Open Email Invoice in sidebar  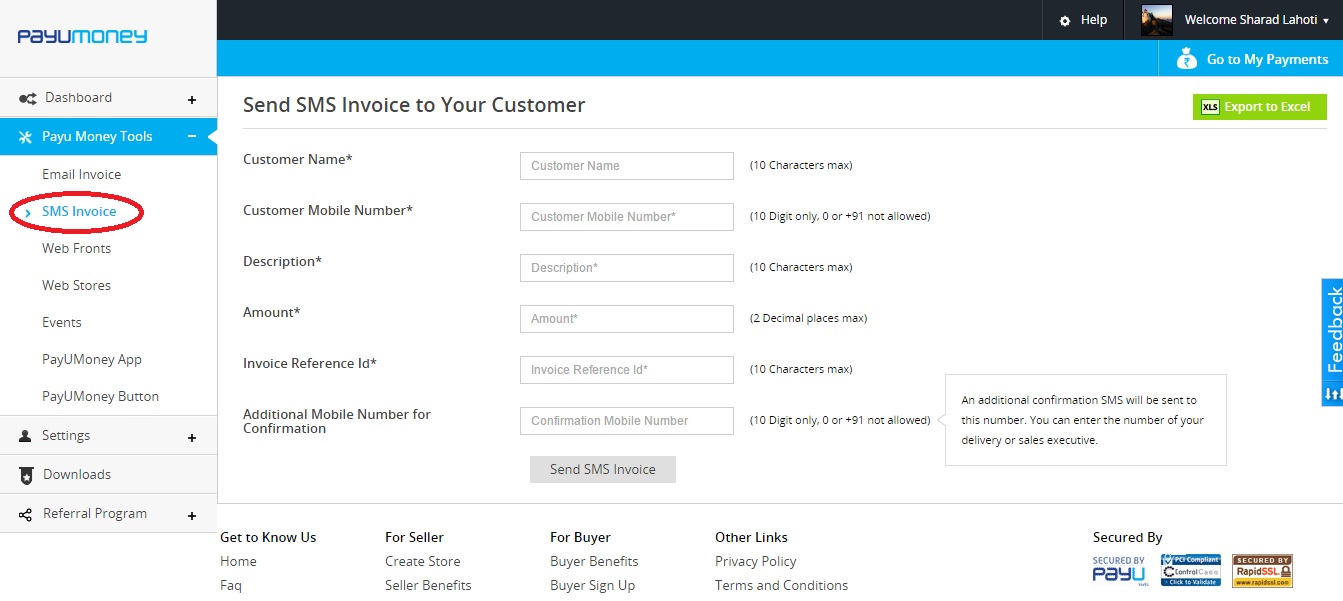click(81, 174)
